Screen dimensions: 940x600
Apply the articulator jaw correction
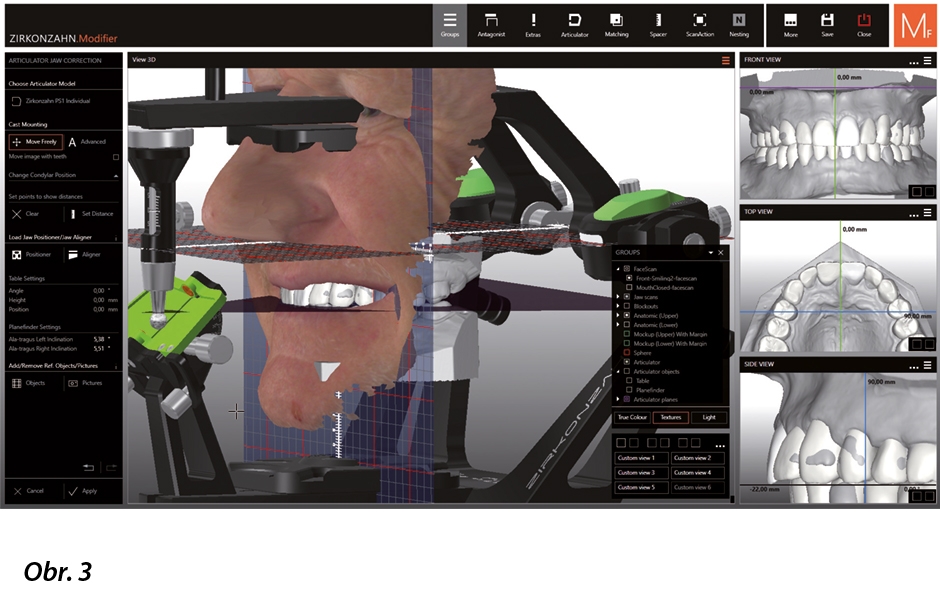[x=83, y=492]
